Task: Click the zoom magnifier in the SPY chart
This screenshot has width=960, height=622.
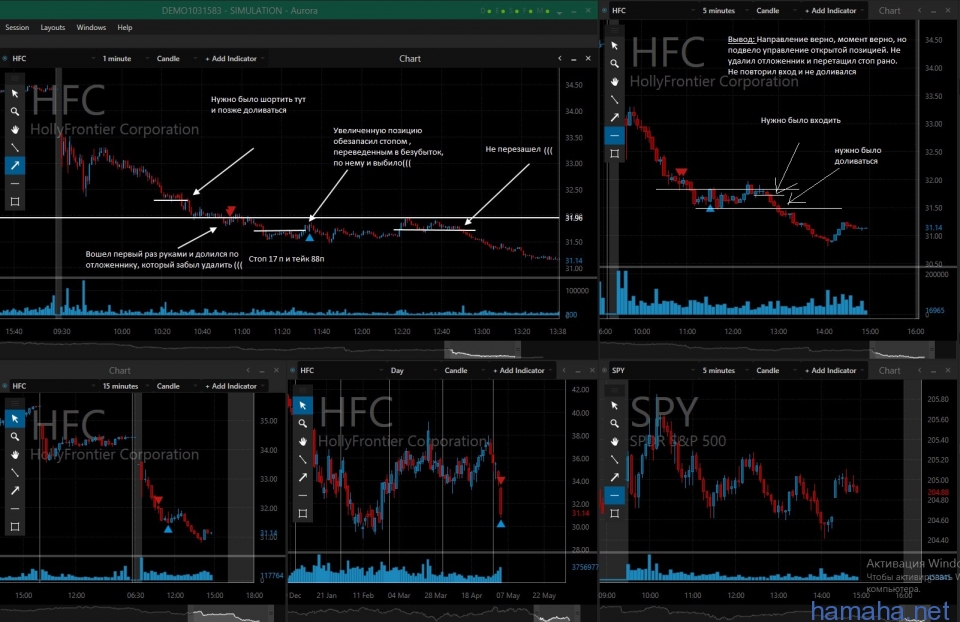Action: click(614, 423)
